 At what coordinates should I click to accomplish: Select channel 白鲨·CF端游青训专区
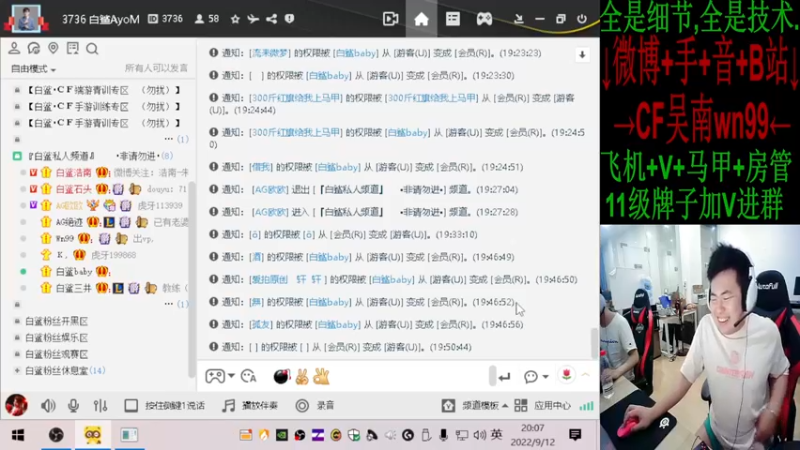(102, 90)
